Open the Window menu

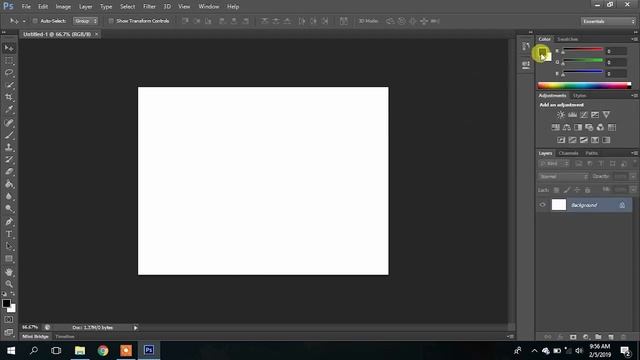point(209,7)
